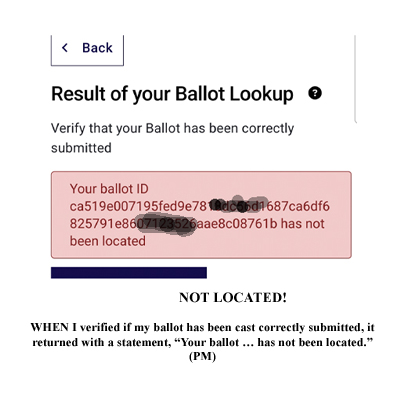Click the 'NOT LOCATED!' caption

pyautogui.click(x=233, y=297)
